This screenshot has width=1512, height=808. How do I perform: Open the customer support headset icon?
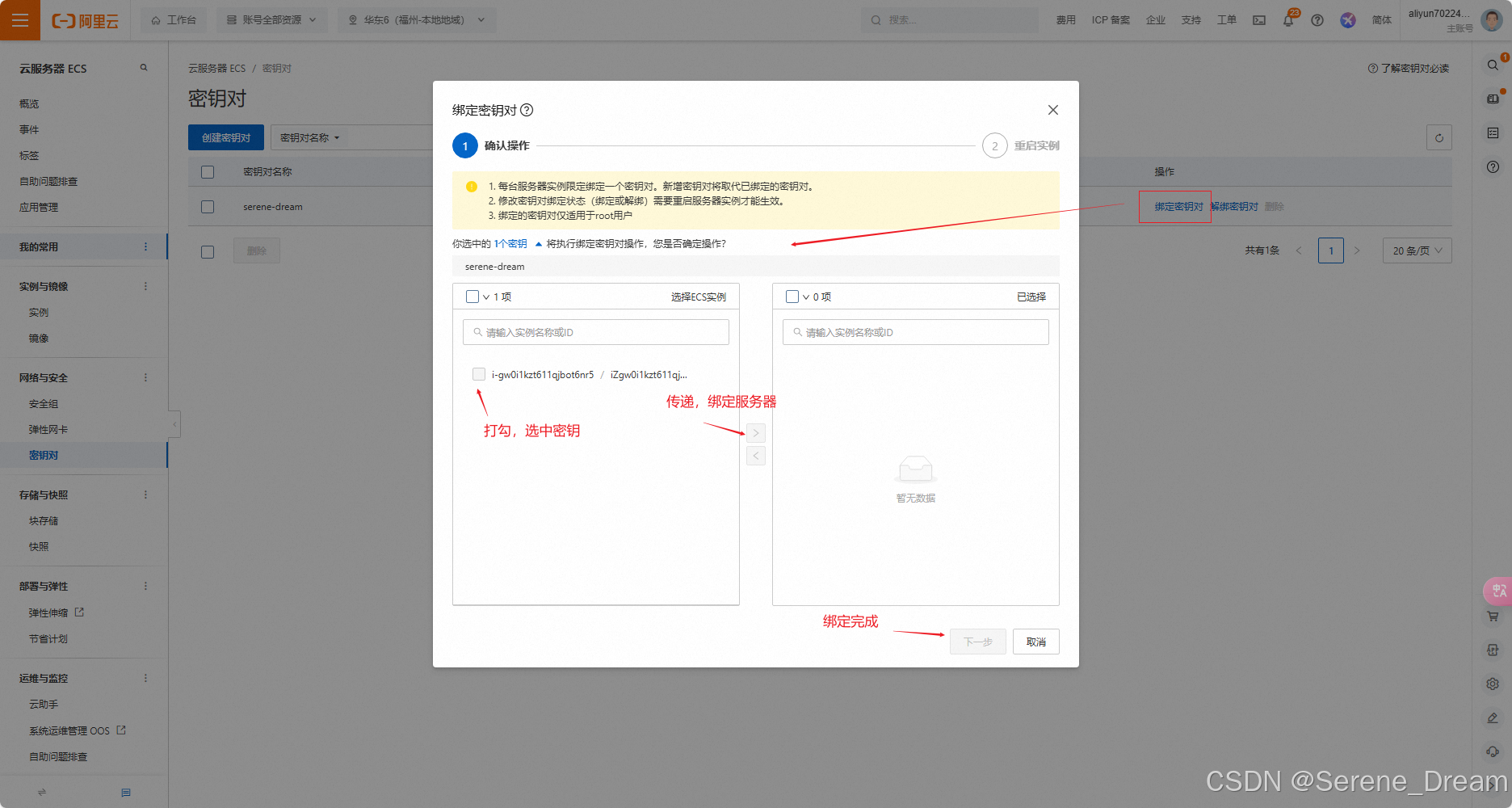[1493, 751]
